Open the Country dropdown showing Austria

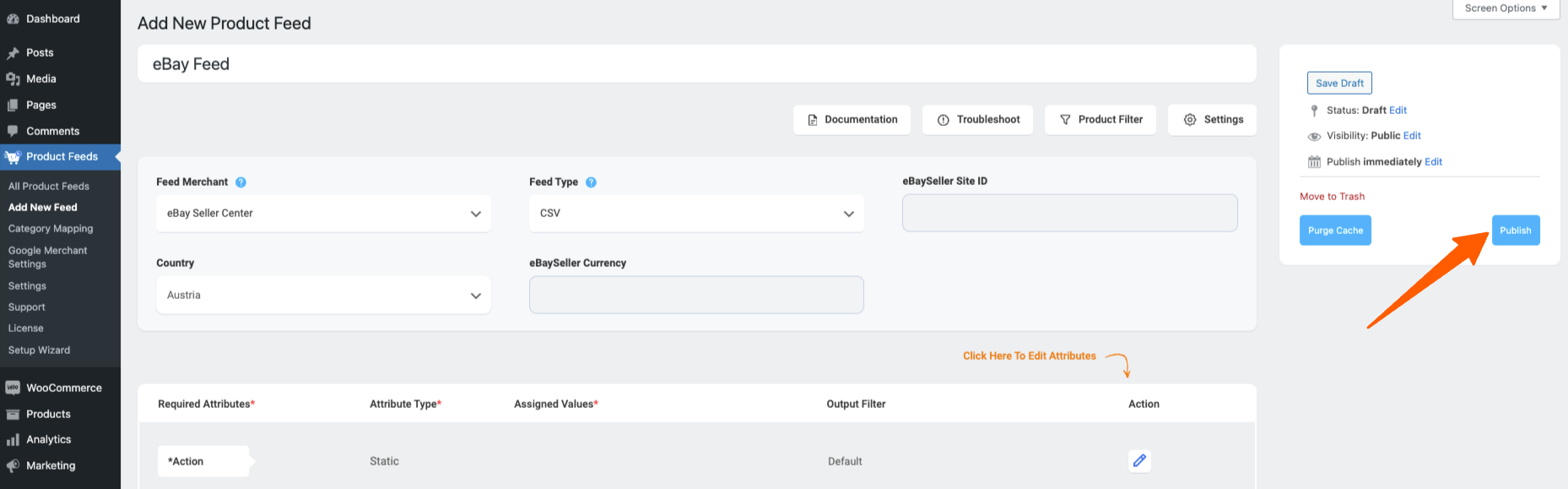323,296
